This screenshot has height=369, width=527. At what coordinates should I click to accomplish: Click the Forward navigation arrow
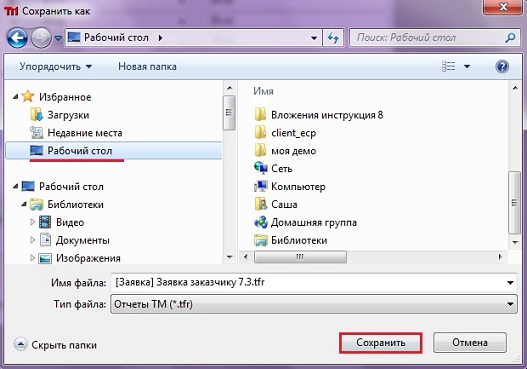41,38
